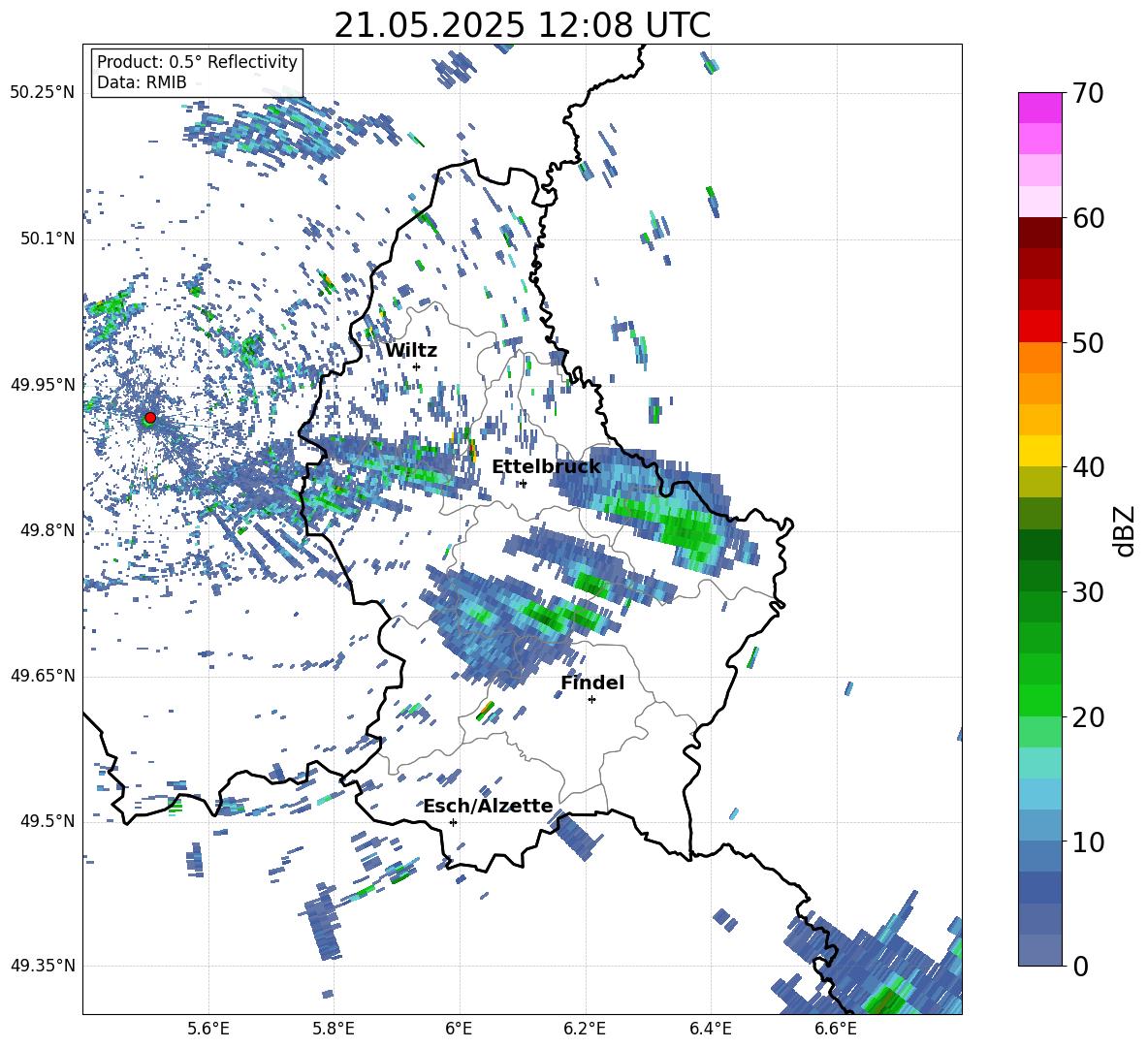
Task: Click the 20 value on the colorbar
Action: click(1087, 717)
